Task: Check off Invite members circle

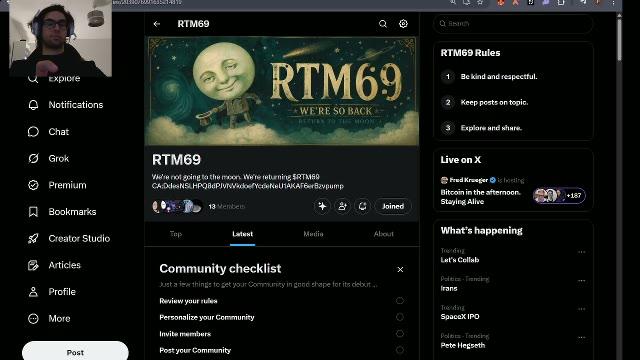Action: (x=400, y=333)
